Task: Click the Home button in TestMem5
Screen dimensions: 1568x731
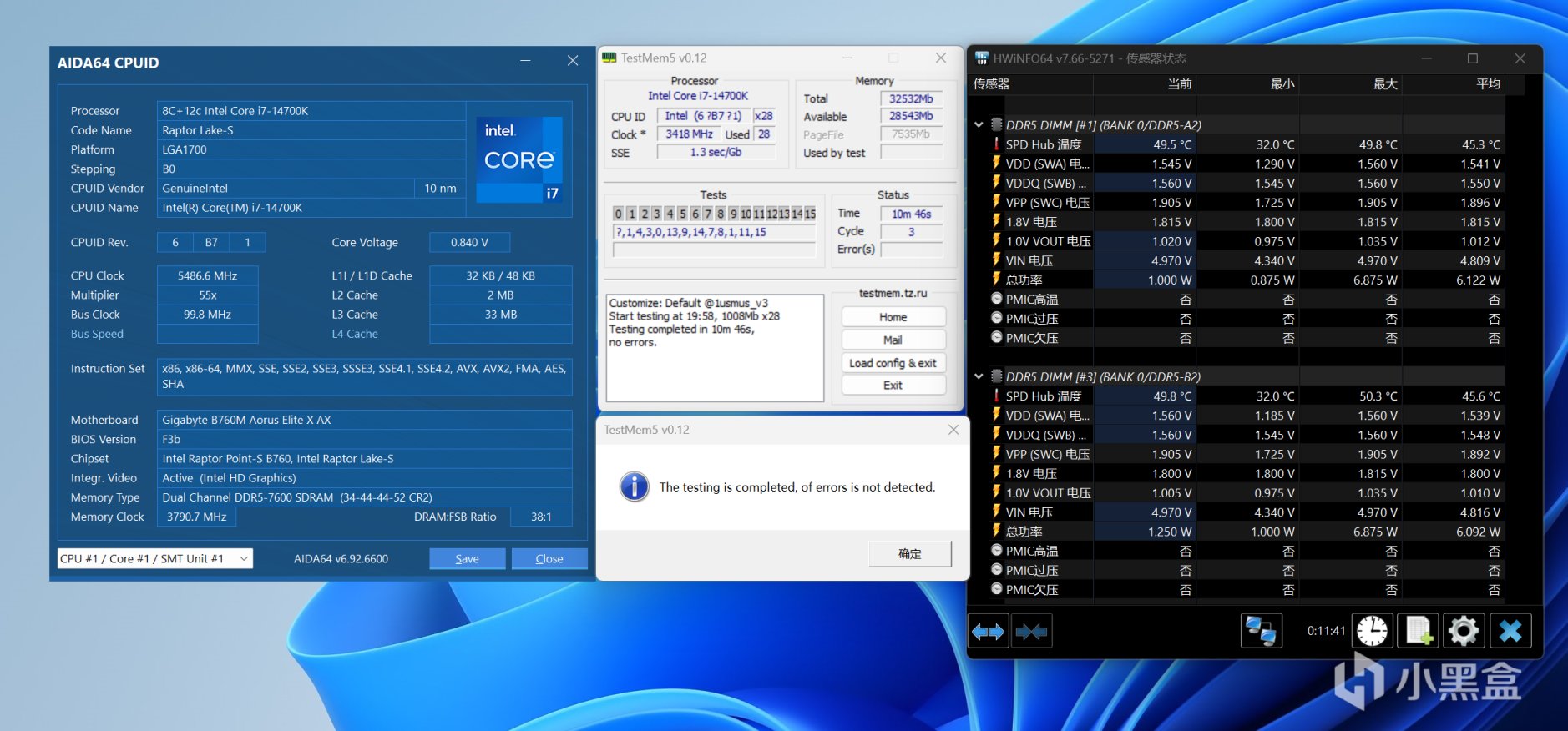Action: click(893, 317)
